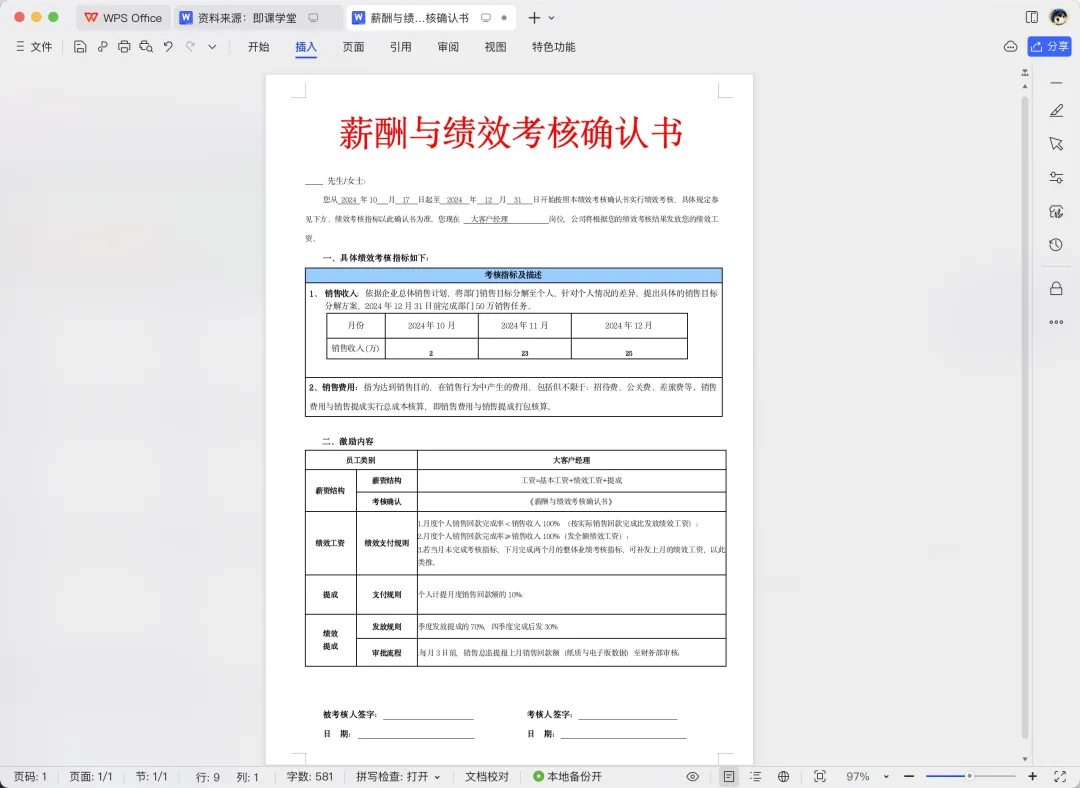1080x788 pixels.
Task: Switch to page layout view
Action: point(729,776)
